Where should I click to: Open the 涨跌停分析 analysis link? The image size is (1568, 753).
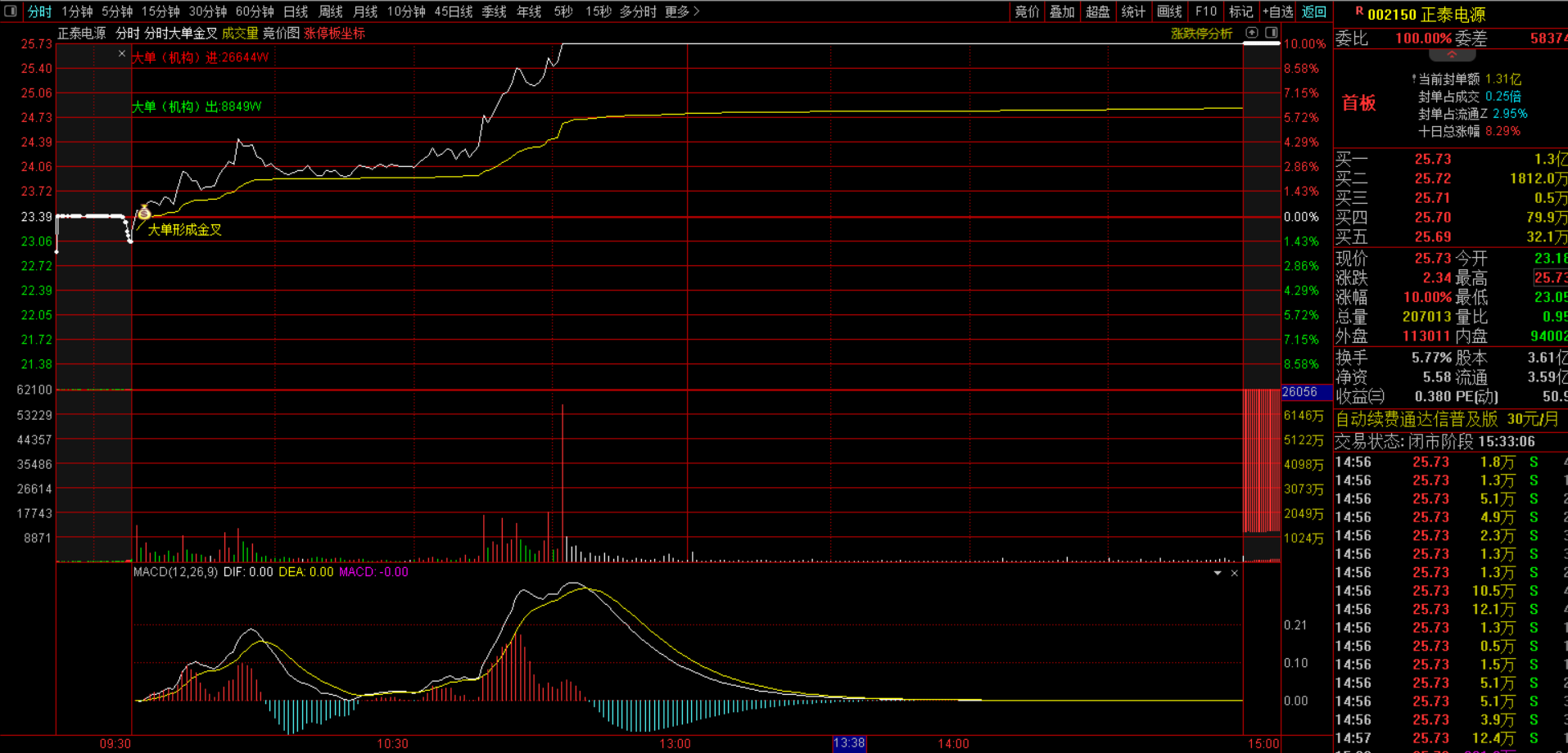[1201, 34]
